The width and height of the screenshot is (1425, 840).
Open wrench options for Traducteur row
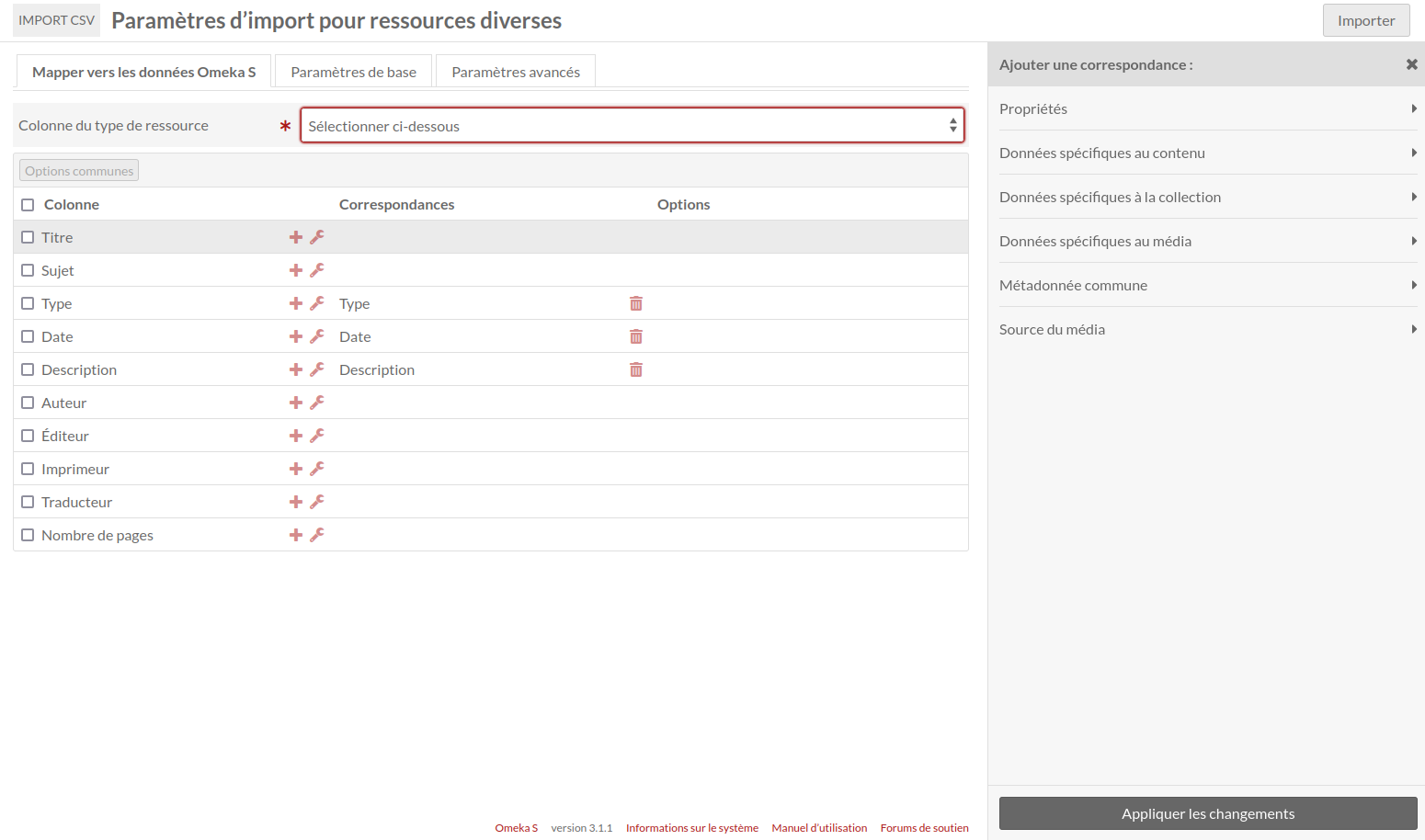point(317,502)
